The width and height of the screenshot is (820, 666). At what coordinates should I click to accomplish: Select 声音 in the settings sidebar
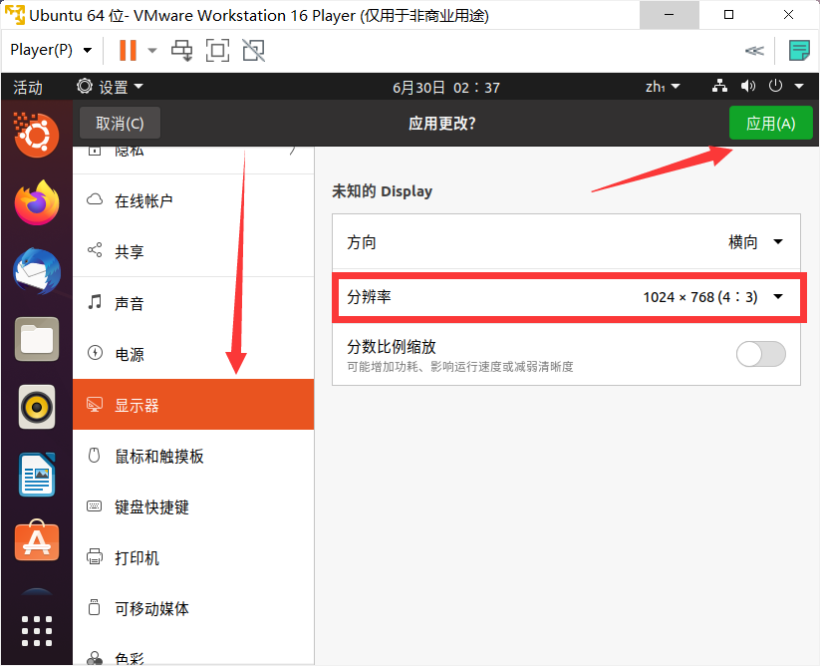pyautogui.click(x=130, y=303)
